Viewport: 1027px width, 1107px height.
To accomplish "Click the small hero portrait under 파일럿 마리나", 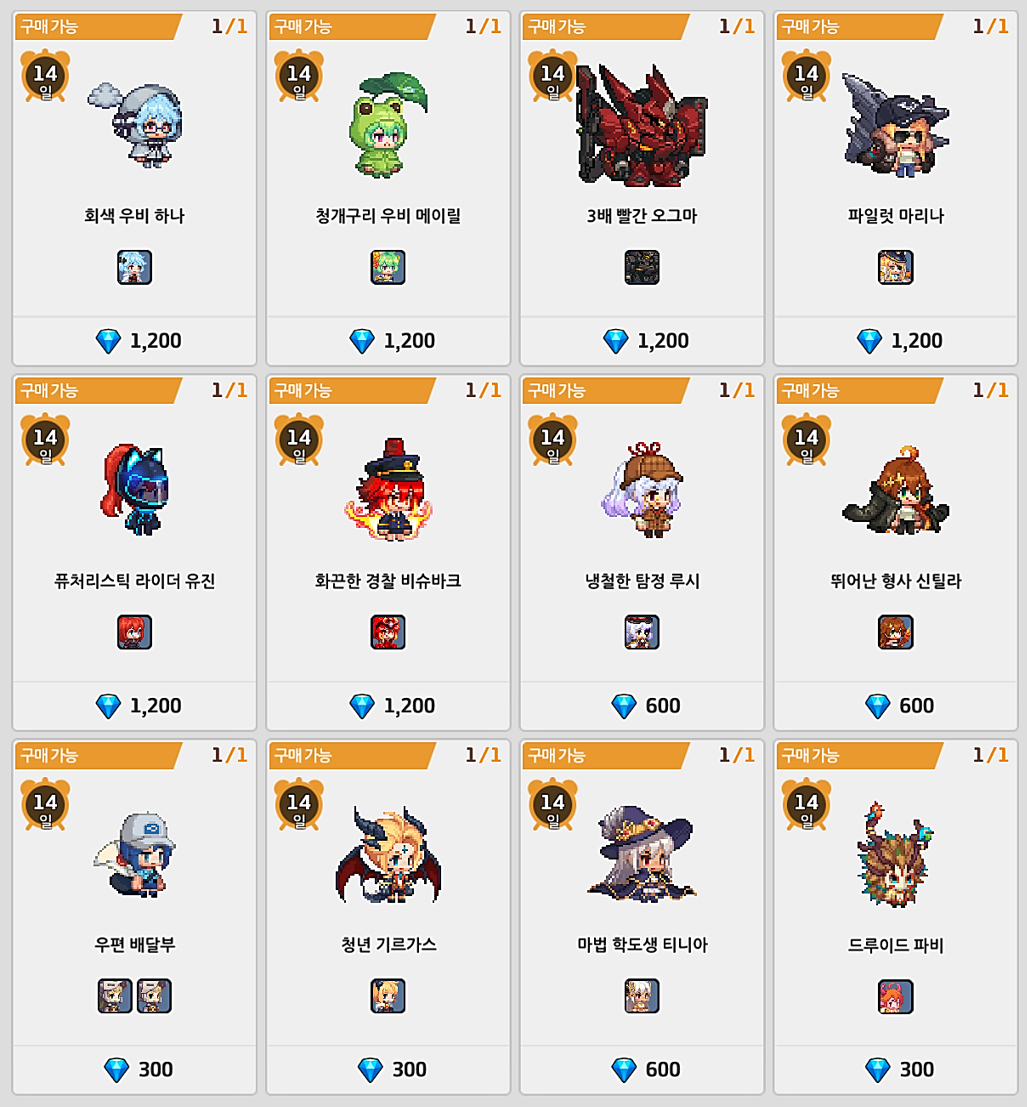I will (895, 268).
